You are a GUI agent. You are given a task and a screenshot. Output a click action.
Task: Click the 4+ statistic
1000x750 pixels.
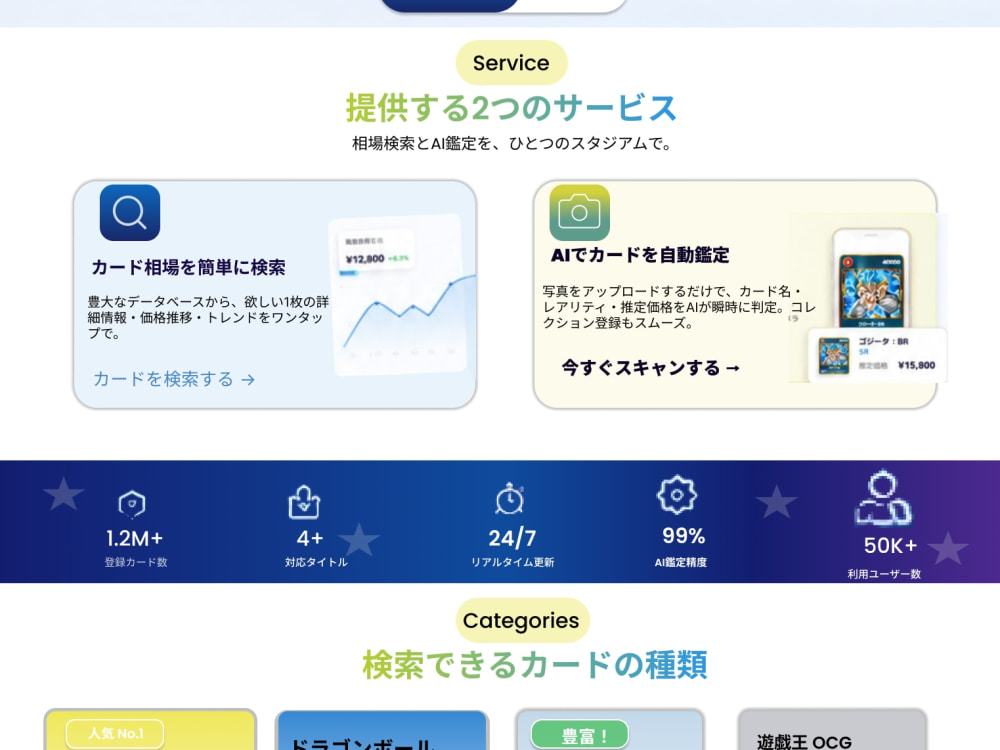coord(310,538)
